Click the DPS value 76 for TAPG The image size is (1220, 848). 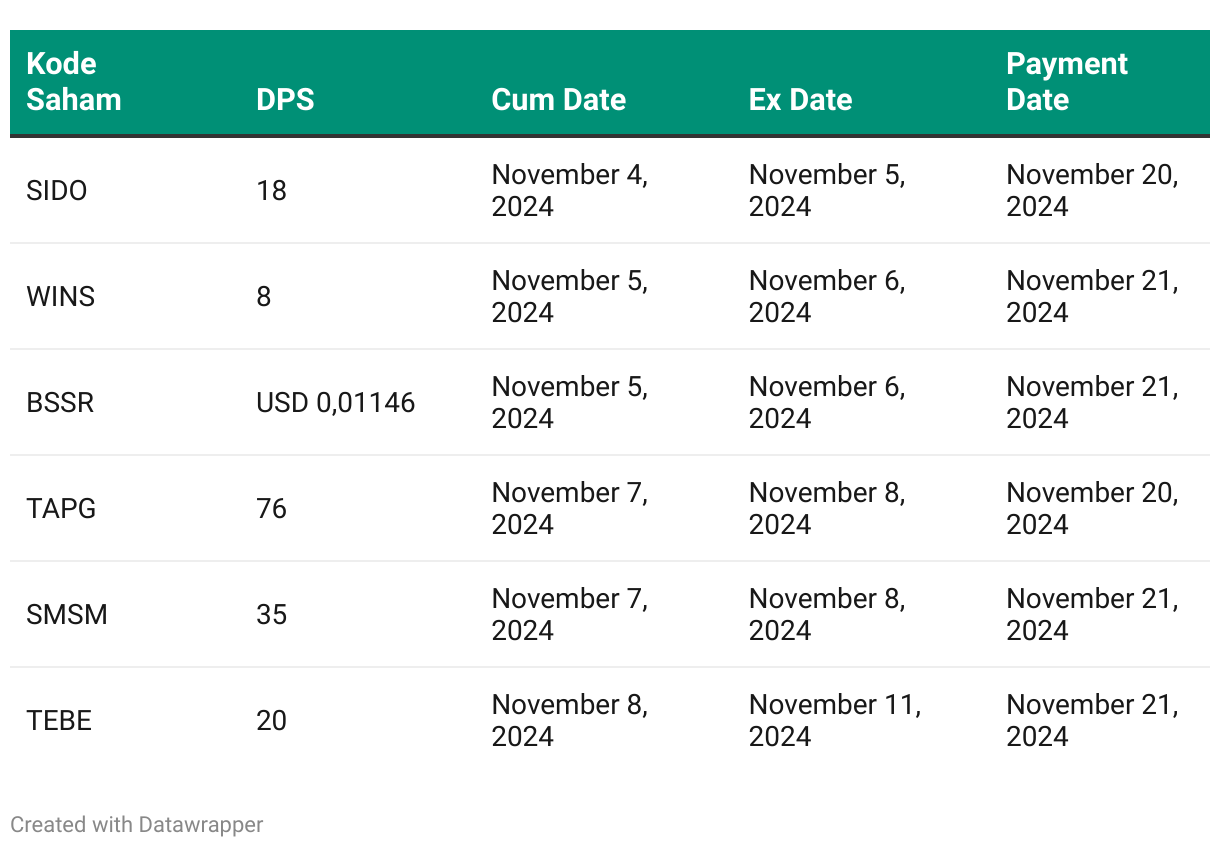click(271, 508)
